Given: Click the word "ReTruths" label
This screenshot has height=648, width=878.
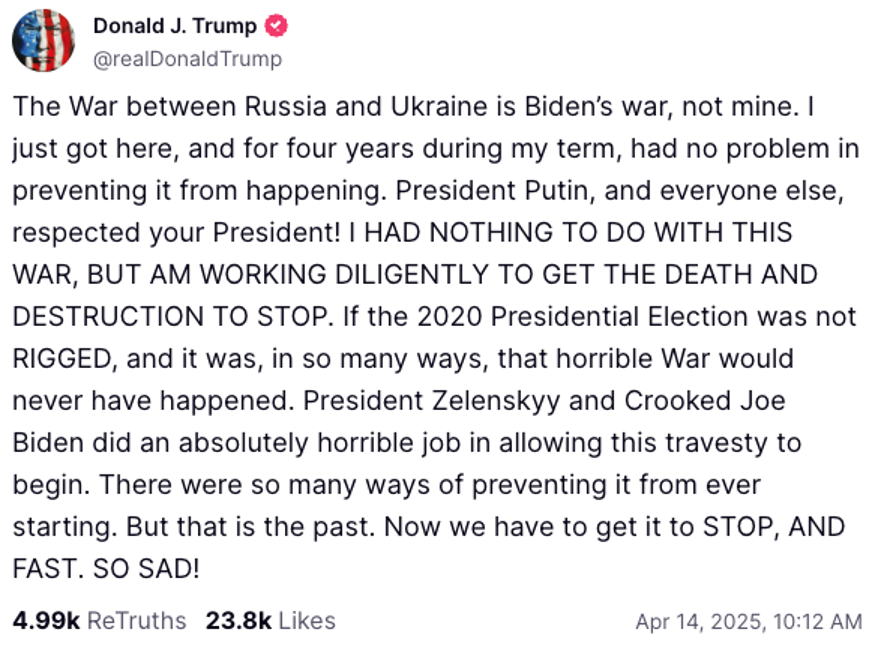Looking at the screenshot, I should tap(137, 621).
